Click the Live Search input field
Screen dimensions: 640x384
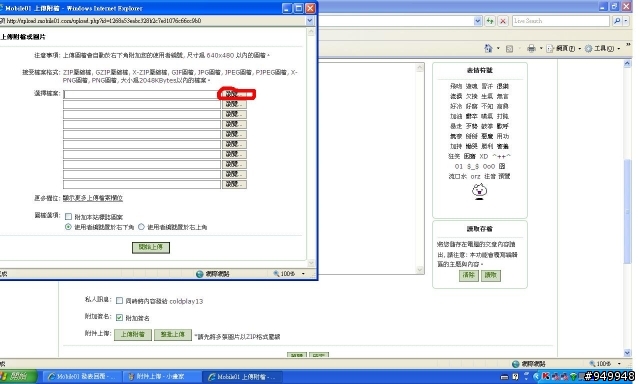561,21
